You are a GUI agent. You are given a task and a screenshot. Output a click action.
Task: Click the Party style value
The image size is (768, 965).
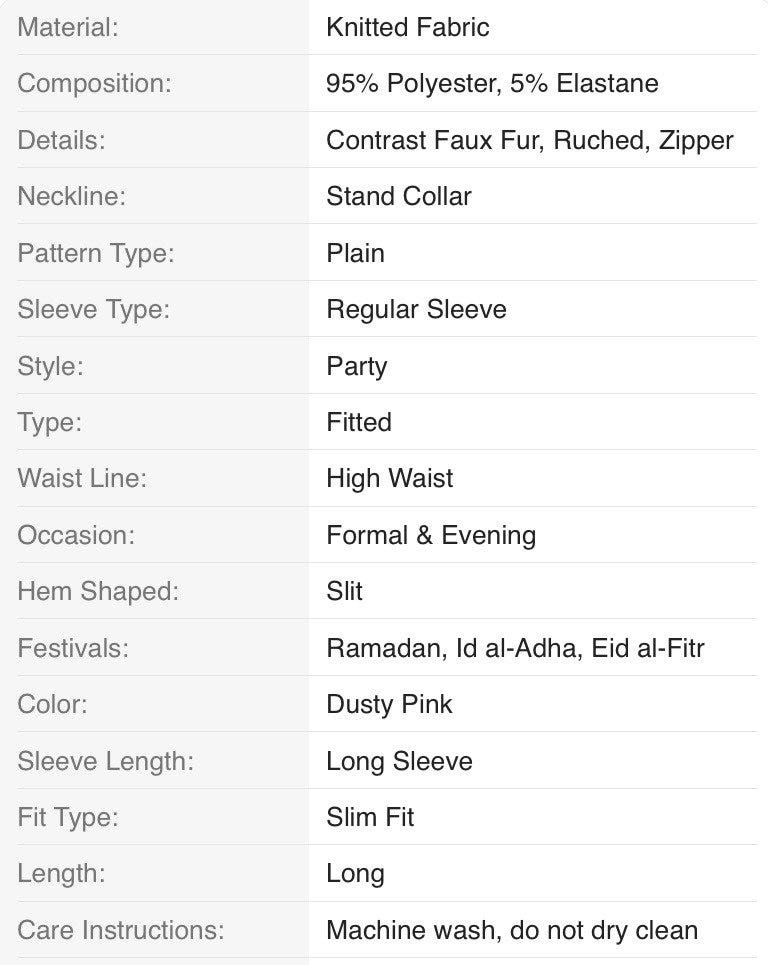click(x=356, y=366)
